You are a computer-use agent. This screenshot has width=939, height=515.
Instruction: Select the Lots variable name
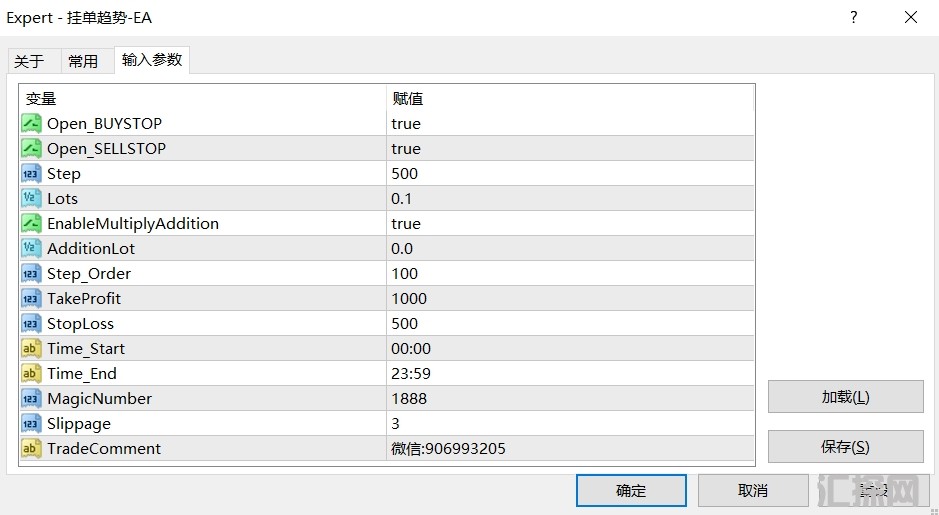pyautogui.click(x=63, y=199)
